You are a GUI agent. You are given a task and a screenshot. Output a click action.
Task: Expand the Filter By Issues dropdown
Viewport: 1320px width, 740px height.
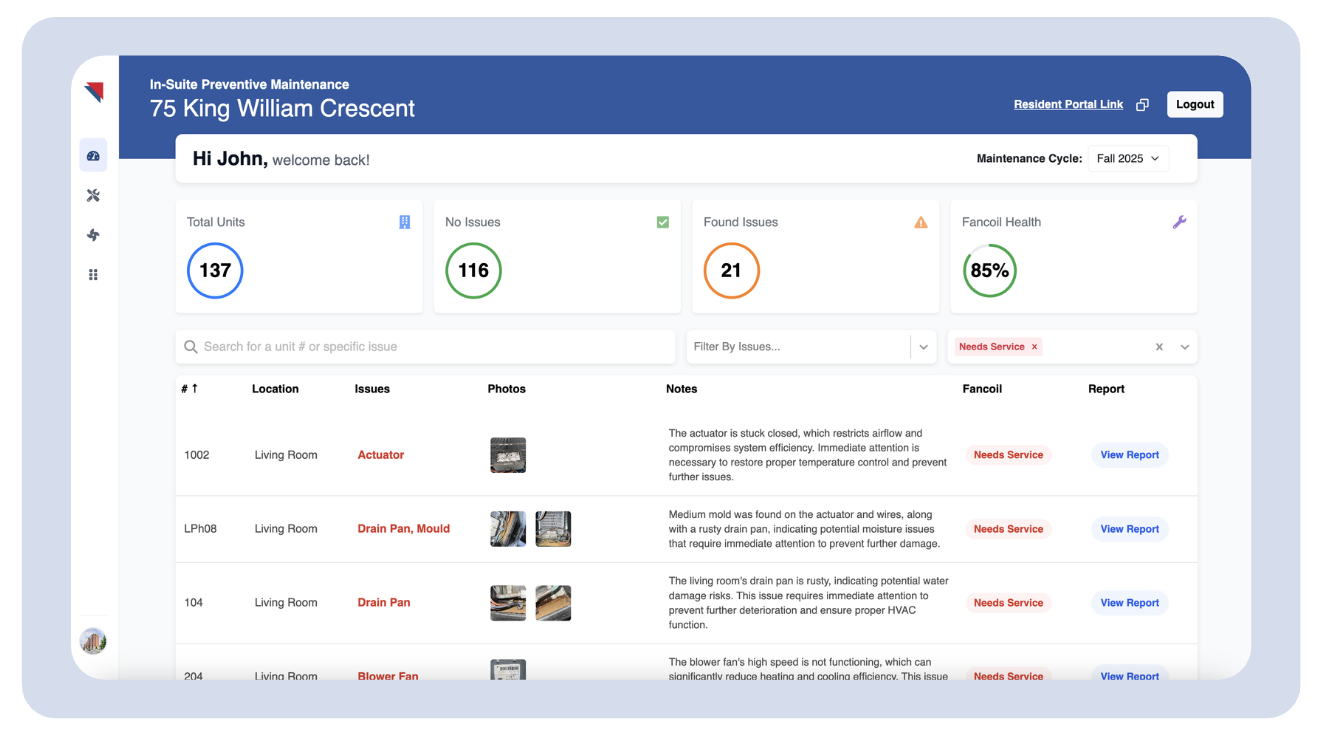click(922, 346)
